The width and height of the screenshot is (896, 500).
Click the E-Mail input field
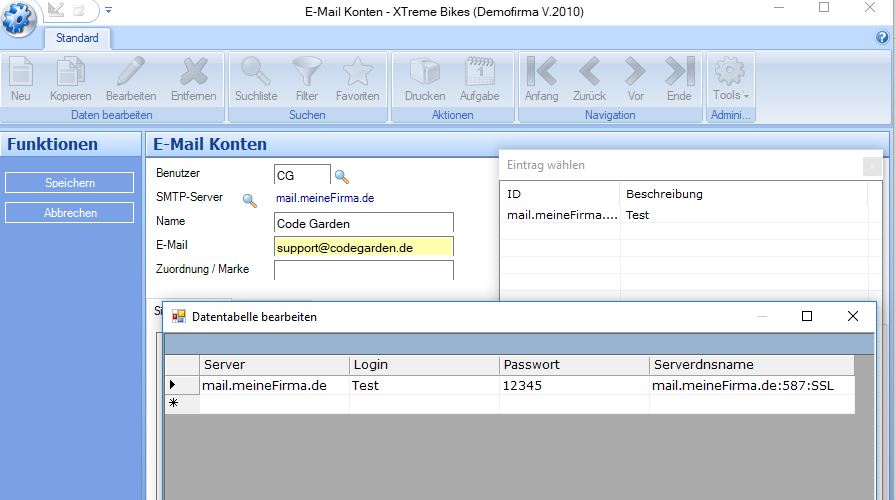pyautogui.click(x=363, y=247)
